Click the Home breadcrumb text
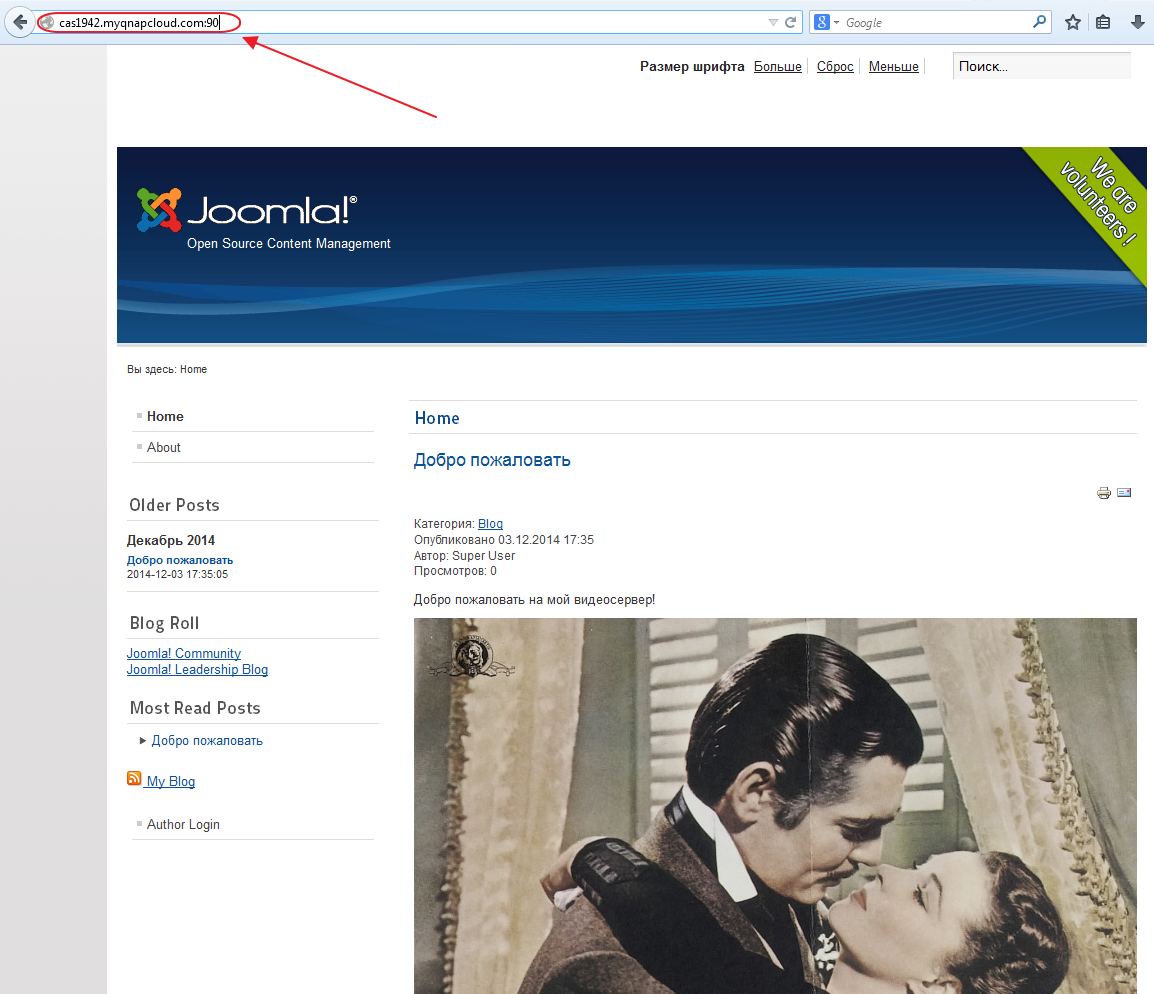 pos(194,369)
